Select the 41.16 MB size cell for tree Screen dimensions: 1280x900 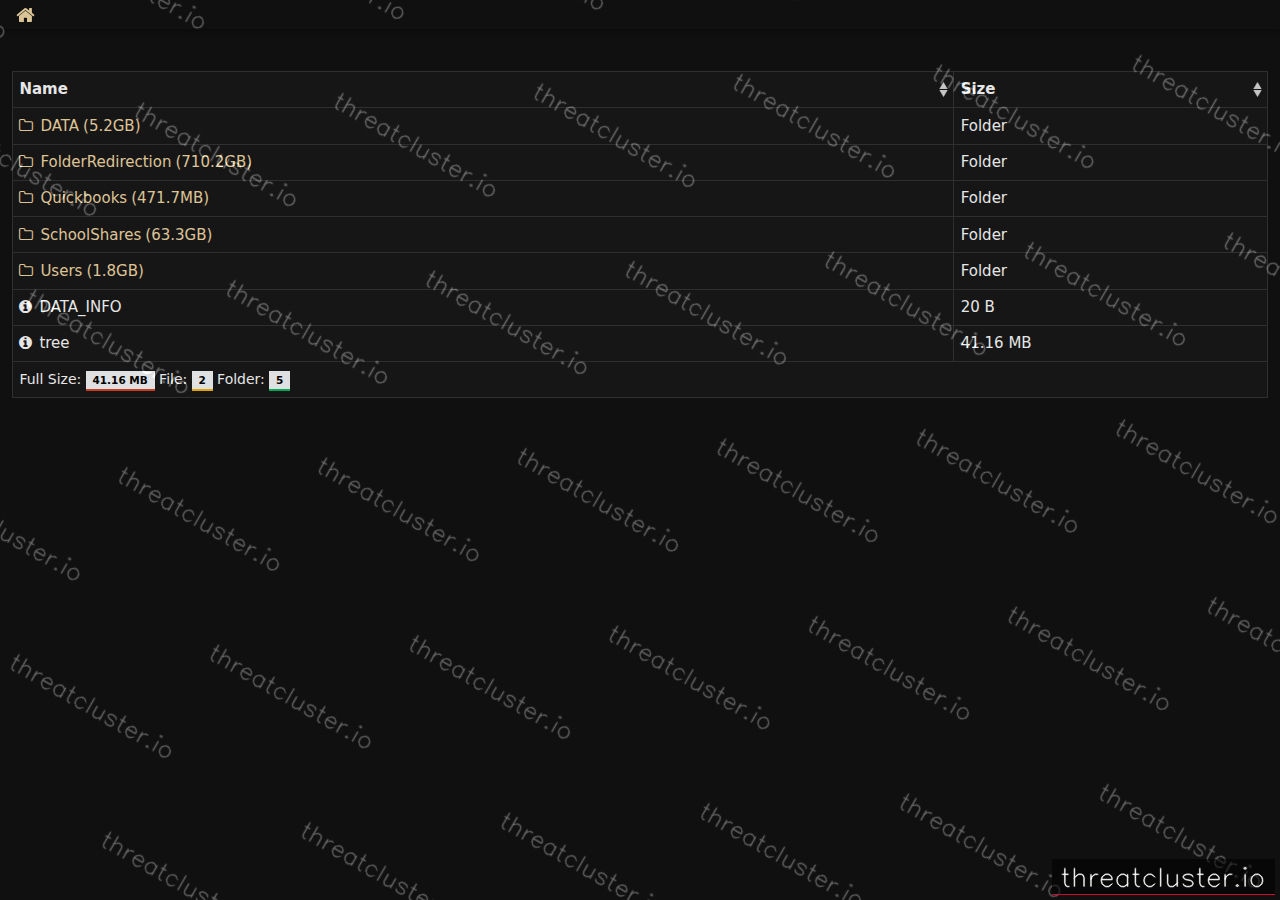pyautogui.click(x=1110, y=343)
